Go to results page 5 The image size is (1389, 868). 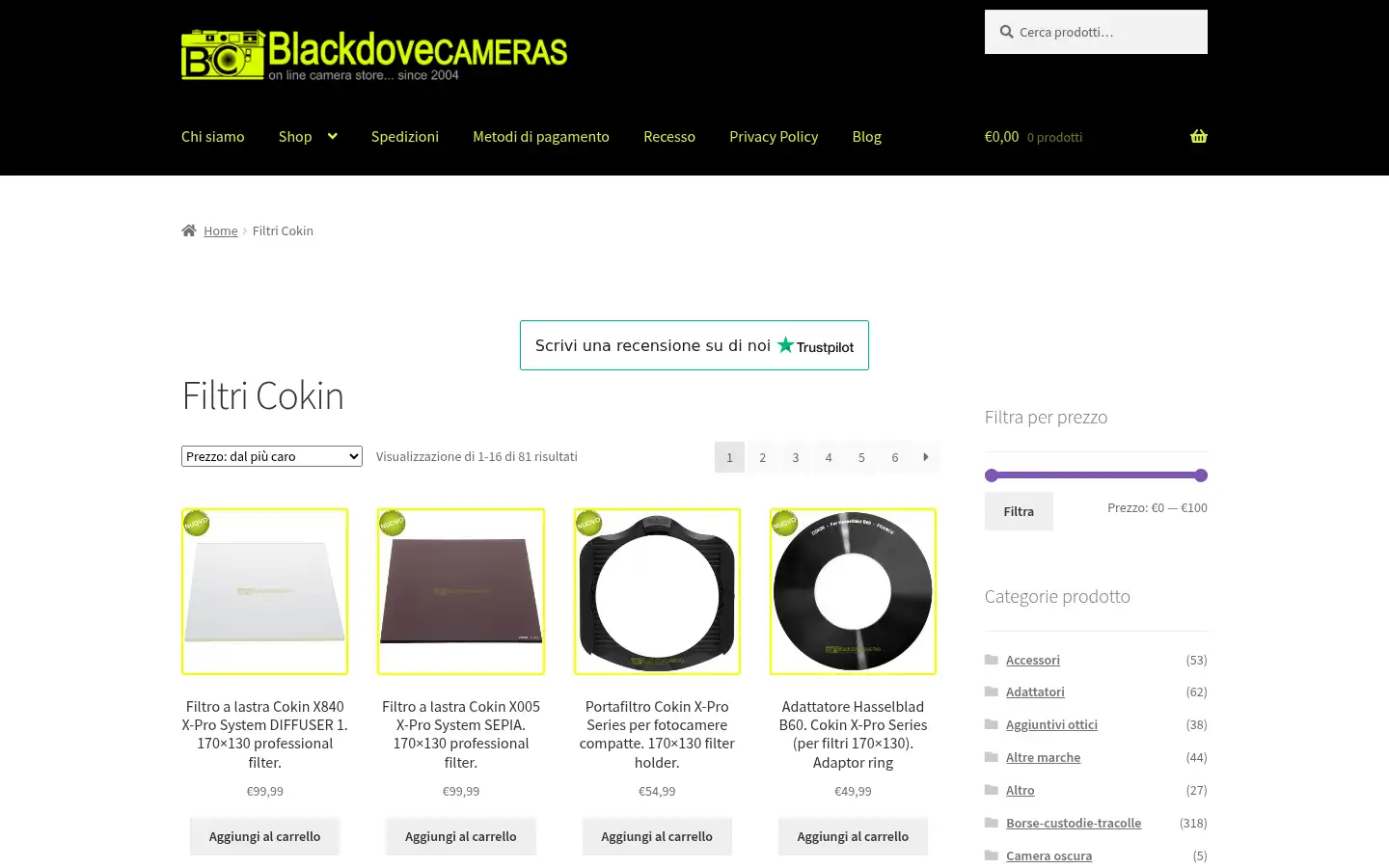(861, 457)
